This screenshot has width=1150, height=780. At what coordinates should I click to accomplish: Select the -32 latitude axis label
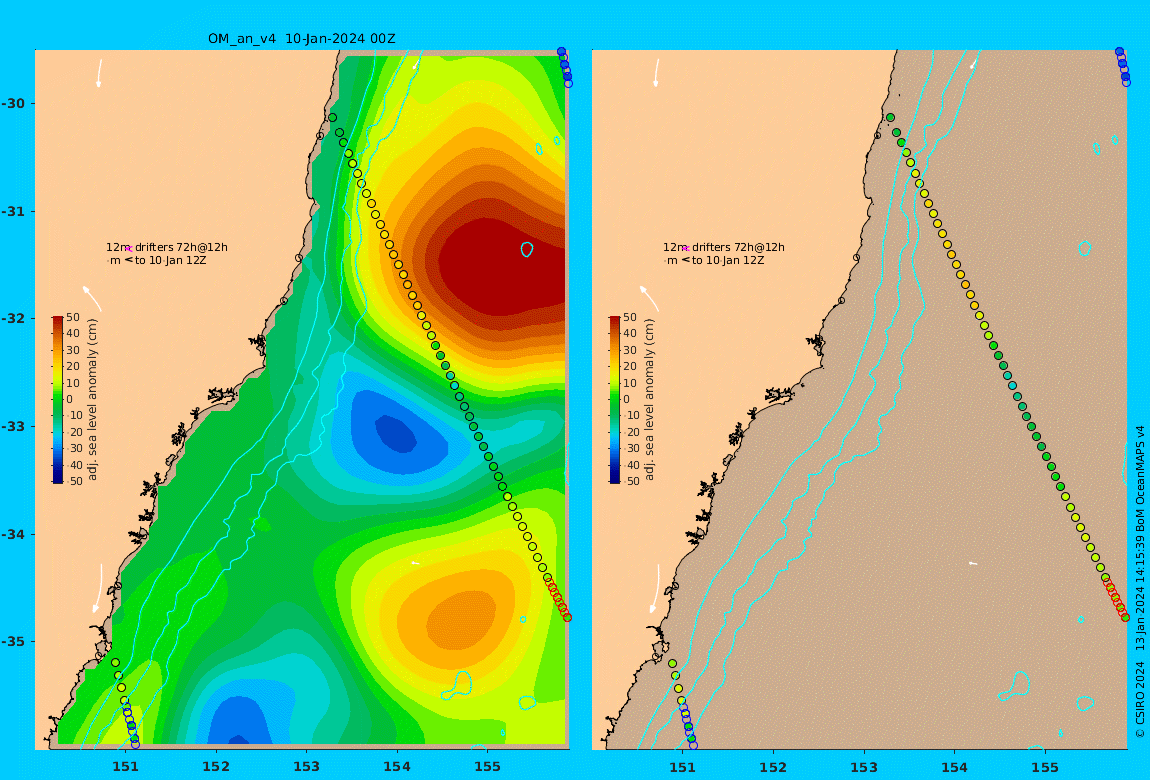tap(12, 318)
